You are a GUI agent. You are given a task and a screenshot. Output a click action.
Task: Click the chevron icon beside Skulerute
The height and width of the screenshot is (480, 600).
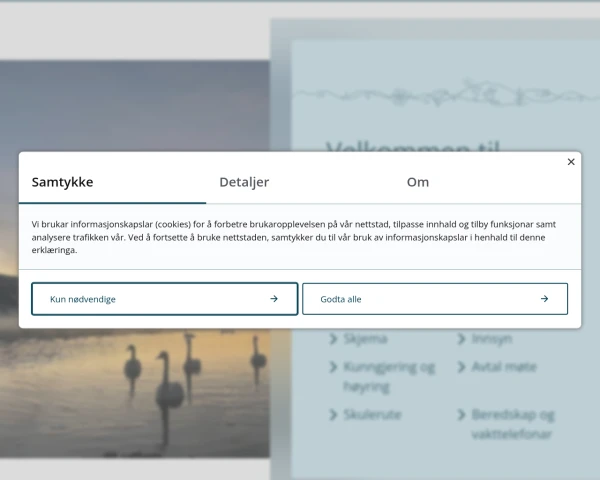coord(333,415)
